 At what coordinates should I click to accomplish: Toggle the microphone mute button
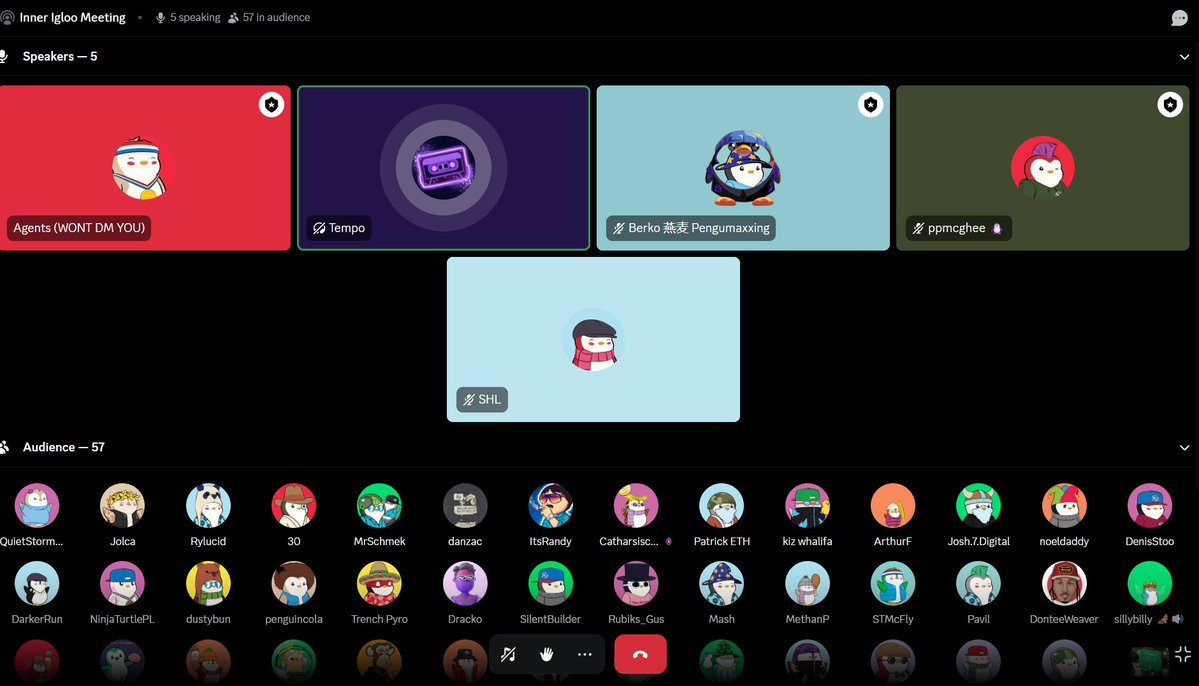click(x=508, y=654)
